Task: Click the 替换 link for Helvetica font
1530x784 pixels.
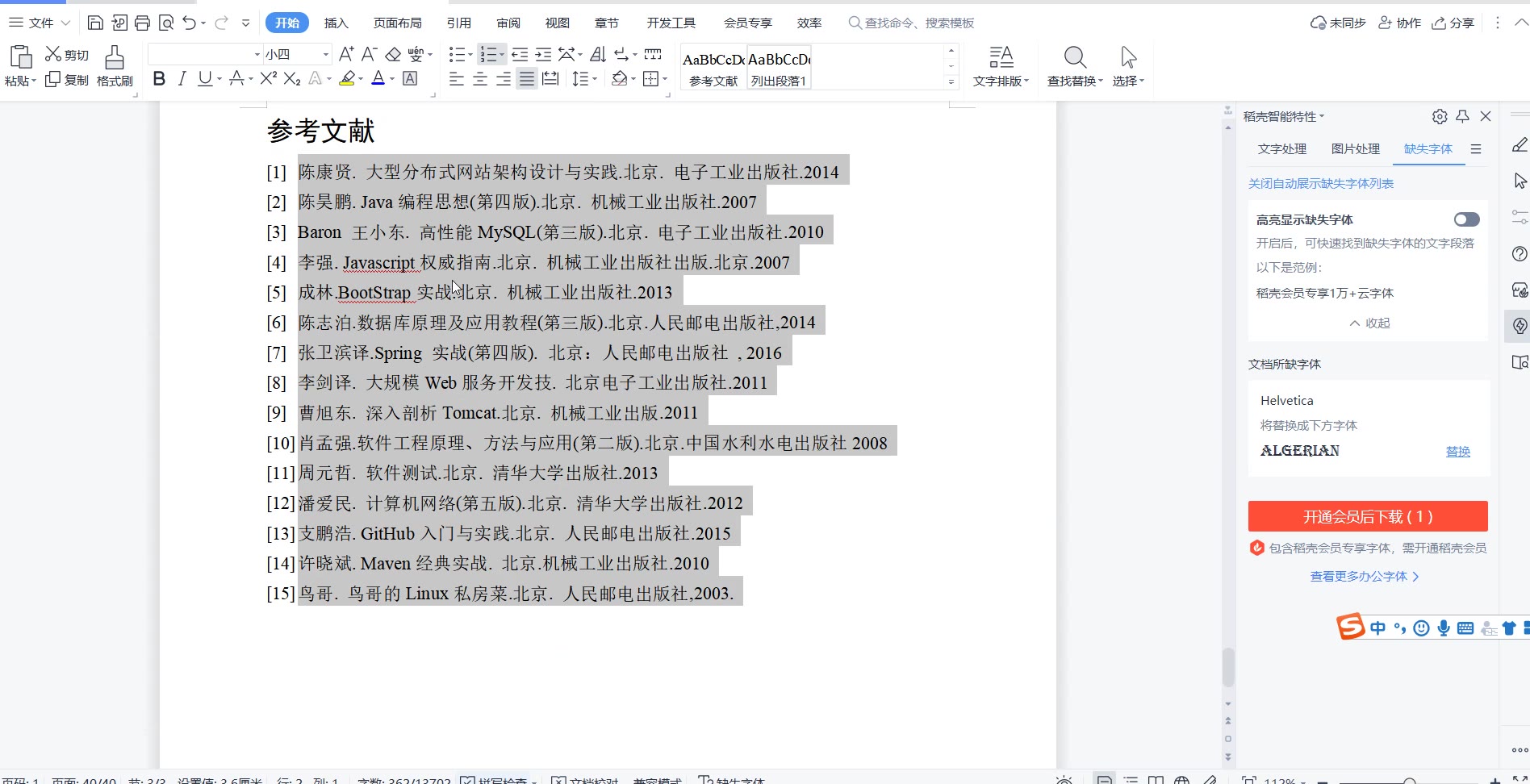Action: pos(1458,451)
